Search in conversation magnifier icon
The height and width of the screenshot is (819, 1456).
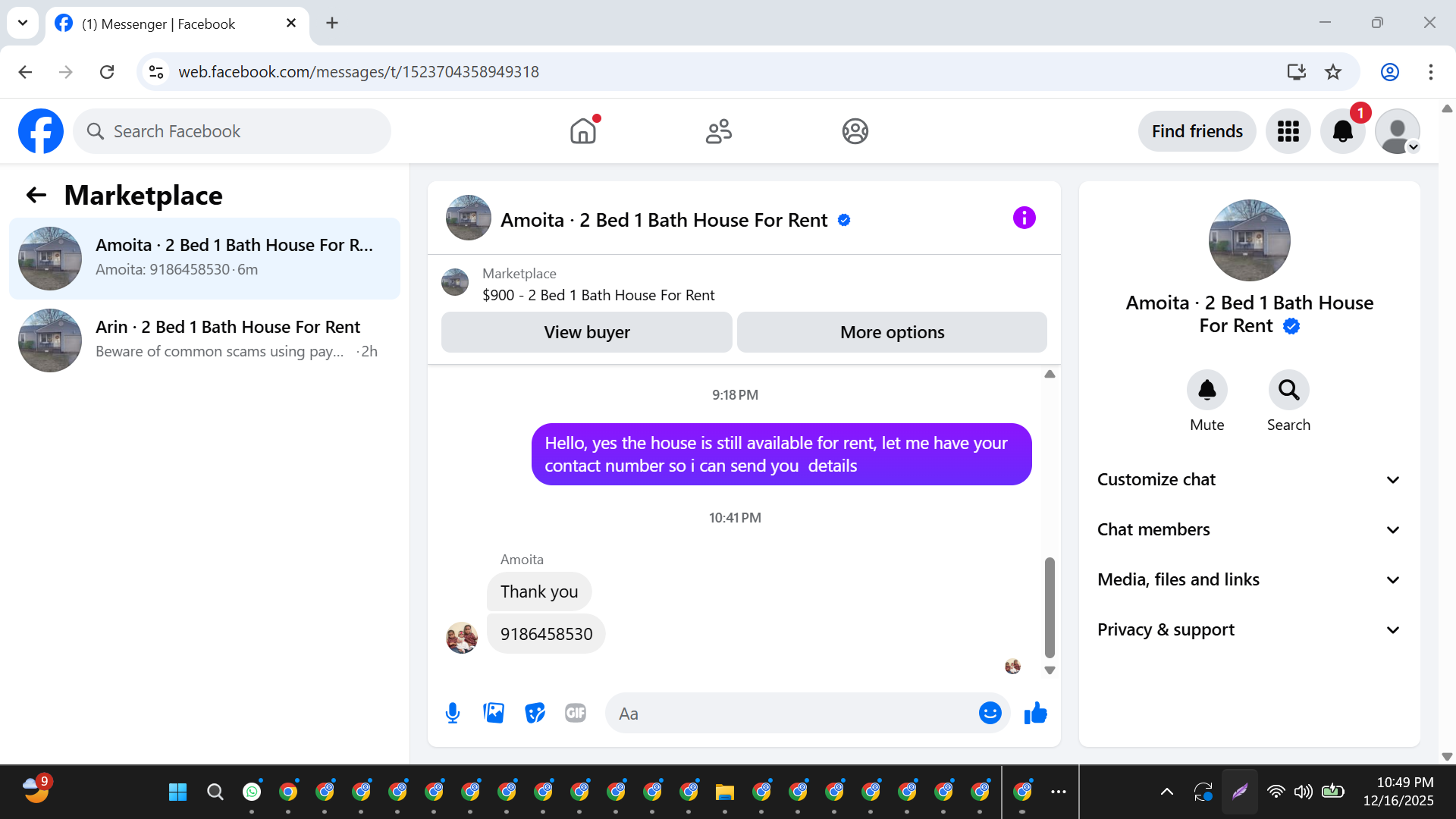1288,390
